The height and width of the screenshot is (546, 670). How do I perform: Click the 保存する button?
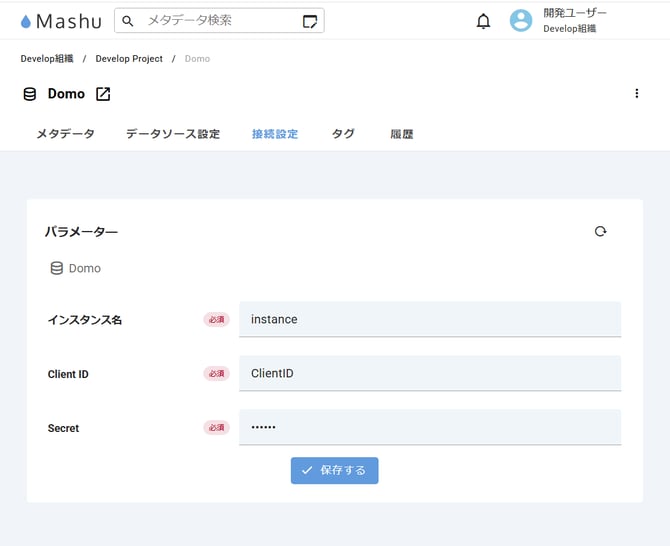pyautogui.click(x=334, y=470)
